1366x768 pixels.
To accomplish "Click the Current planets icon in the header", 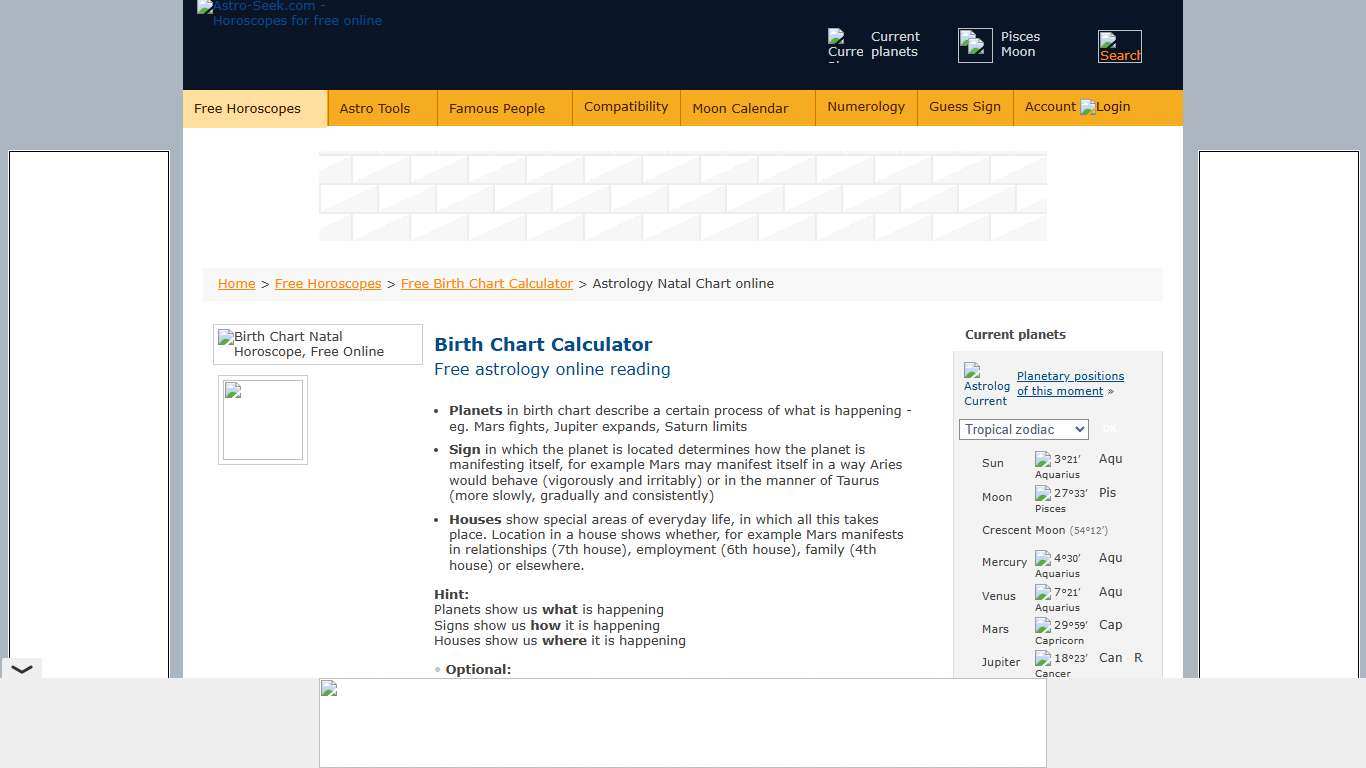I will coord(843,45).
